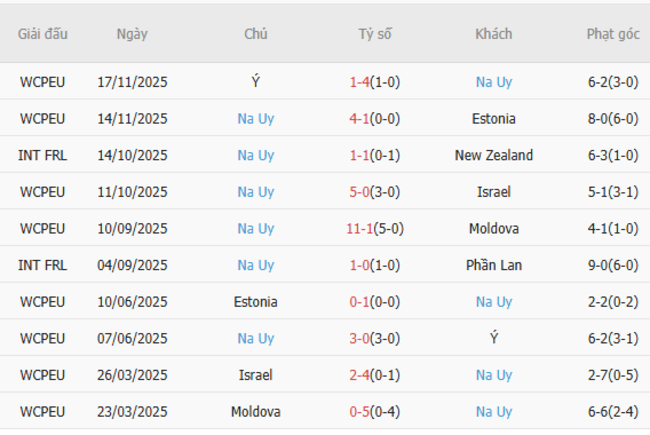Open the 1-1 New Zealand match score
Viewport: 650px width, 435px height.
click(x=360, y=155)
